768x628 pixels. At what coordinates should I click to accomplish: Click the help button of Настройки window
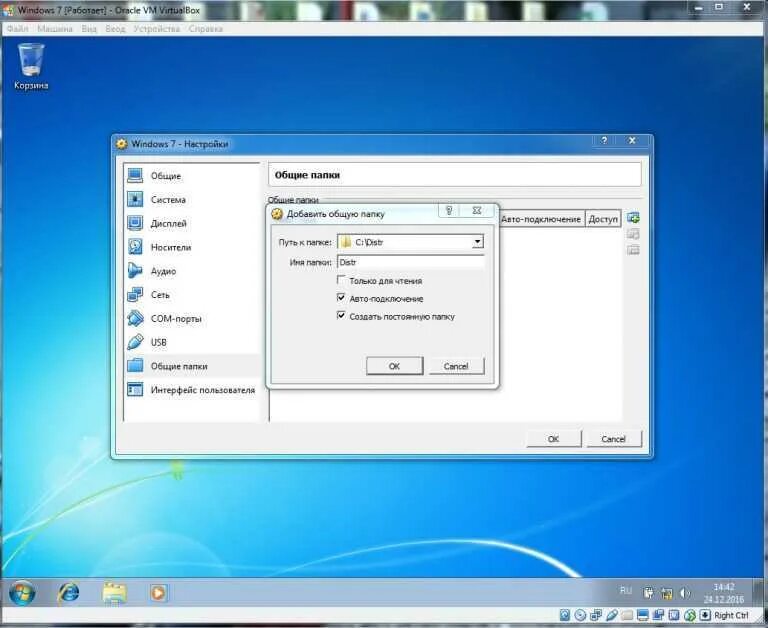point(604,141)
